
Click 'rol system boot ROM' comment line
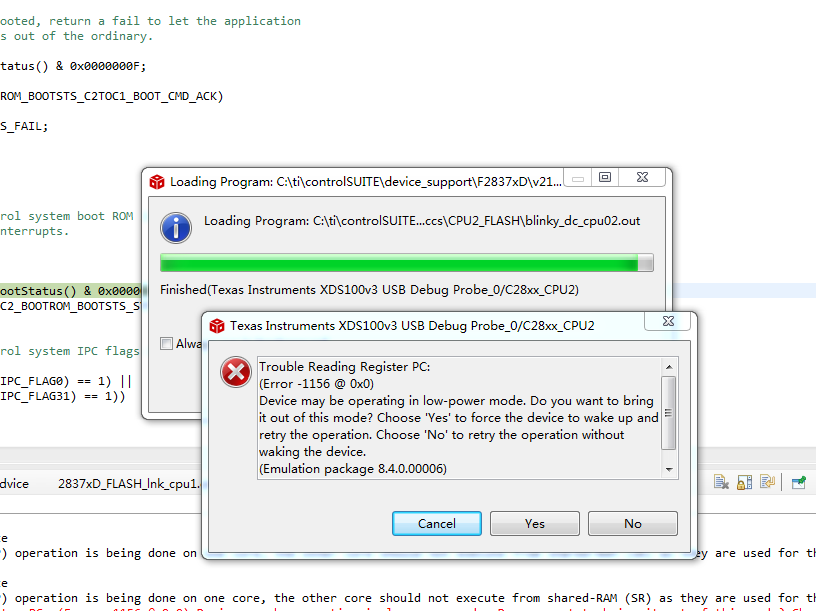coord(67,216)
